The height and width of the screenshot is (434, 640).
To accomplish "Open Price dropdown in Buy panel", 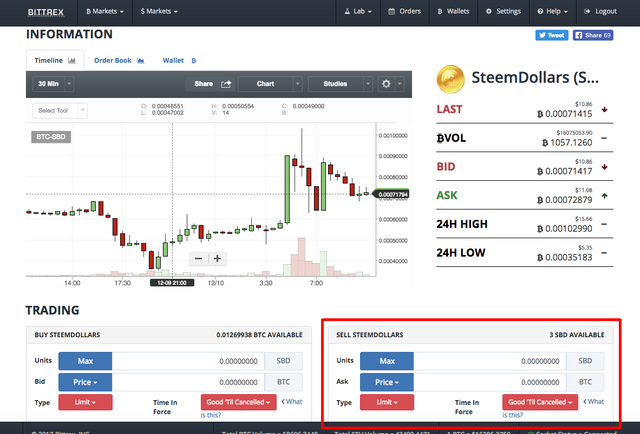I will point(85,382).
